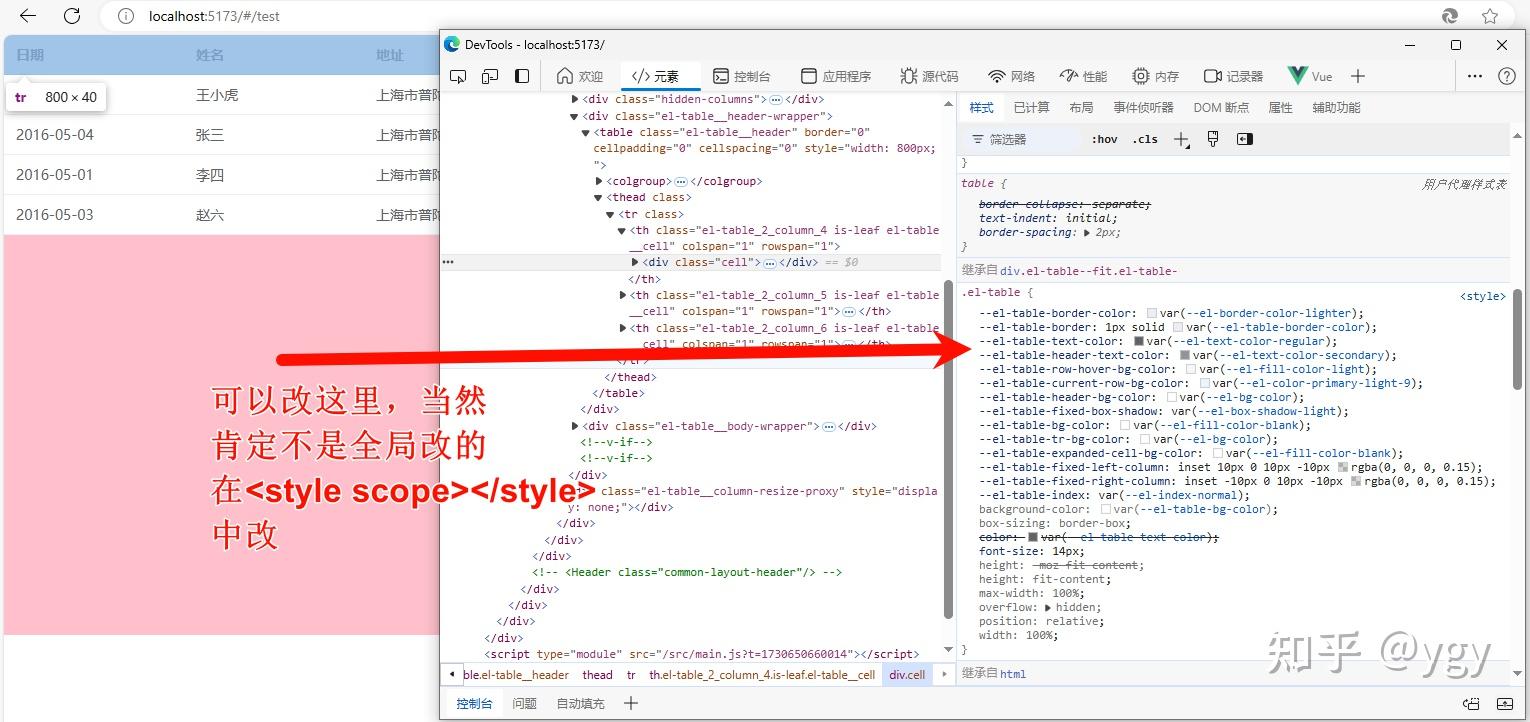Screen dimensions: 1530x722
Task: Toggle the DevTools sidebar dock icon
Action: point(522,76)
